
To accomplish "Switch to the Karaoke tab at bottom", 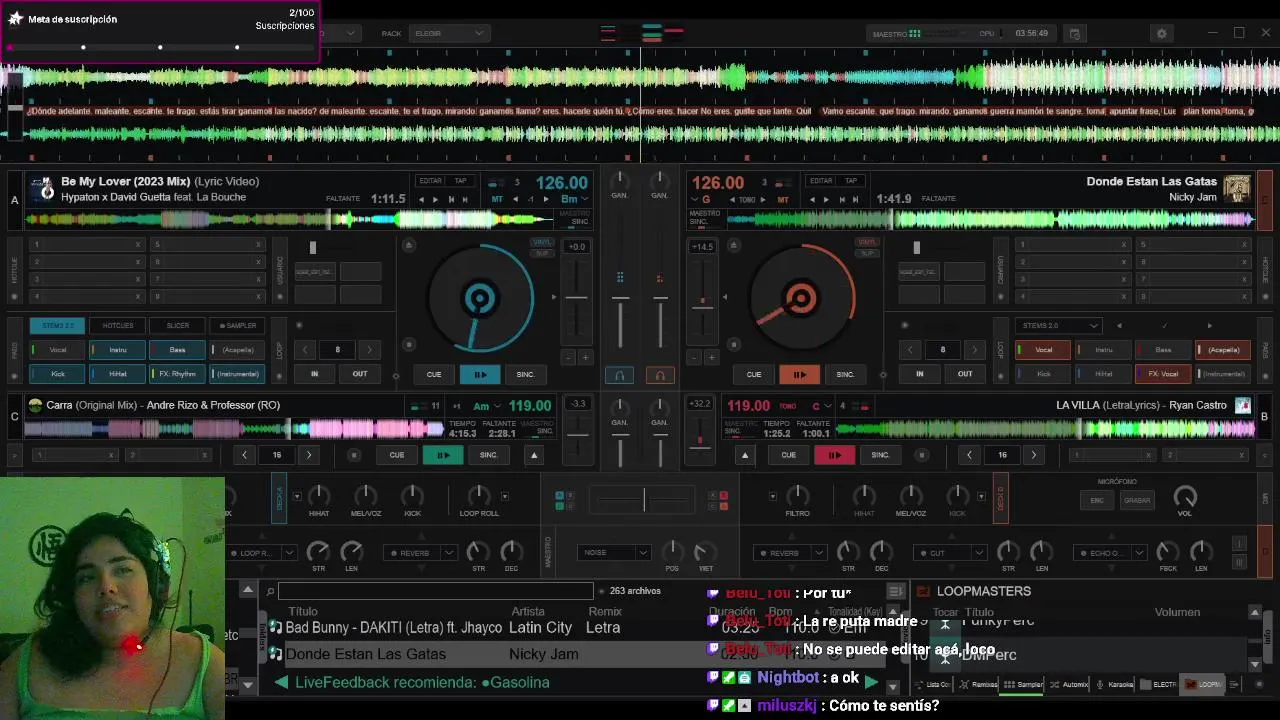I will (1115, 685).
